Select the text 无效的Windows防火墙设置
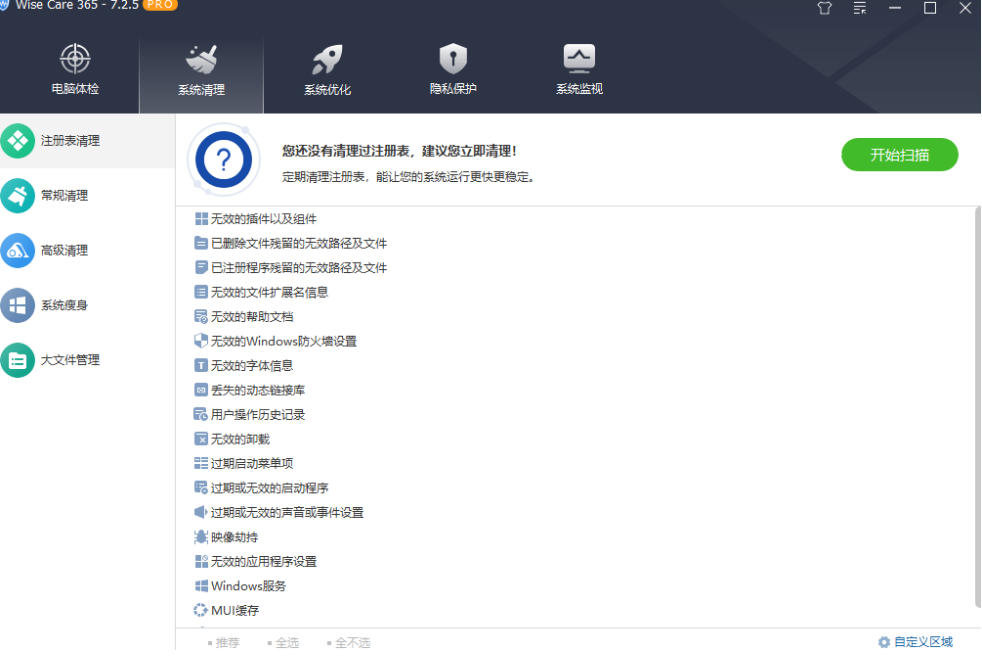The width and height of the screenshot is (982, 663). tap(284, 341)
